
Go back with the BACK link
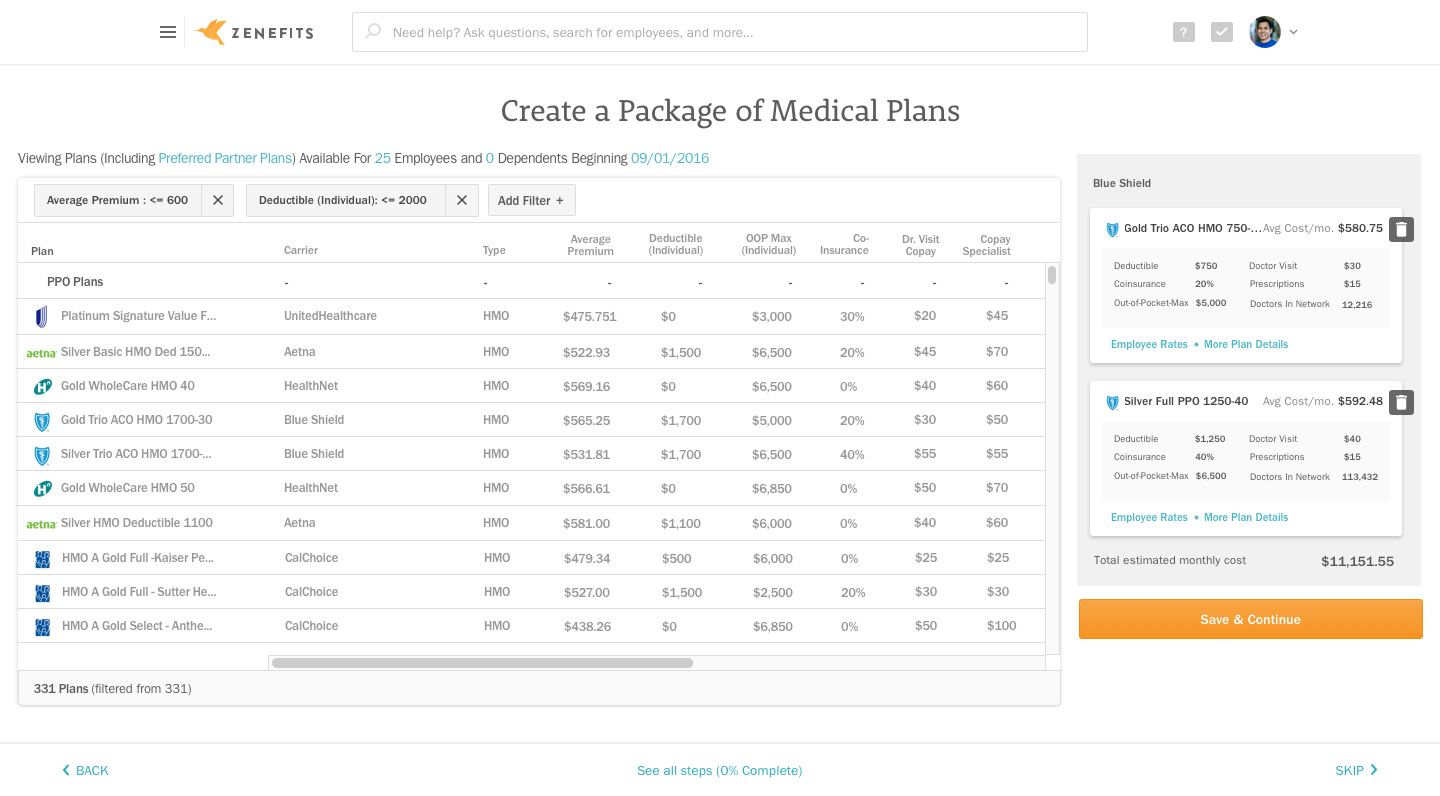pyautogui.click(x=85, y=770)
